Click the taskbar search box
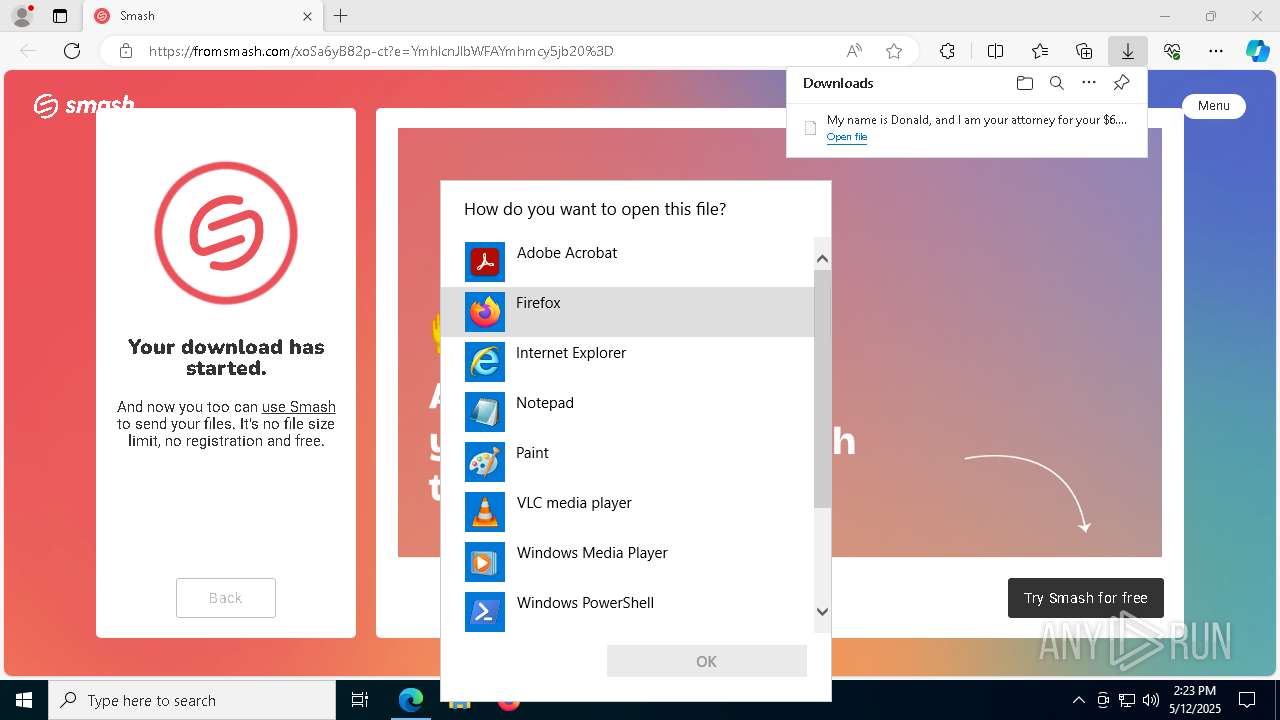This screenshot has width=1280, height=720. coord(192,700)
